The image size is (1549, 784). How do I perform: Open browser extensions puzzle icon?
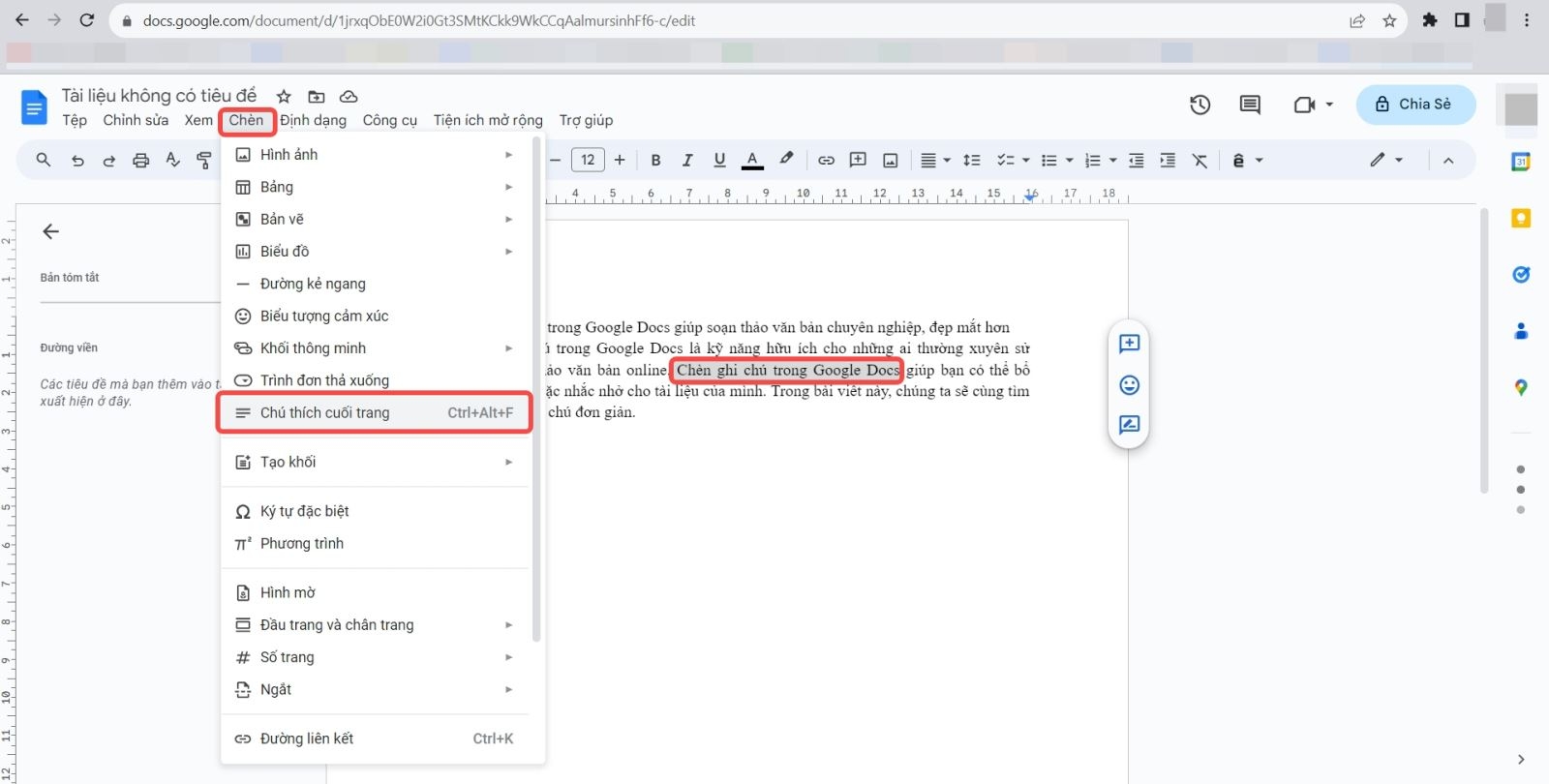point(1430,20)
